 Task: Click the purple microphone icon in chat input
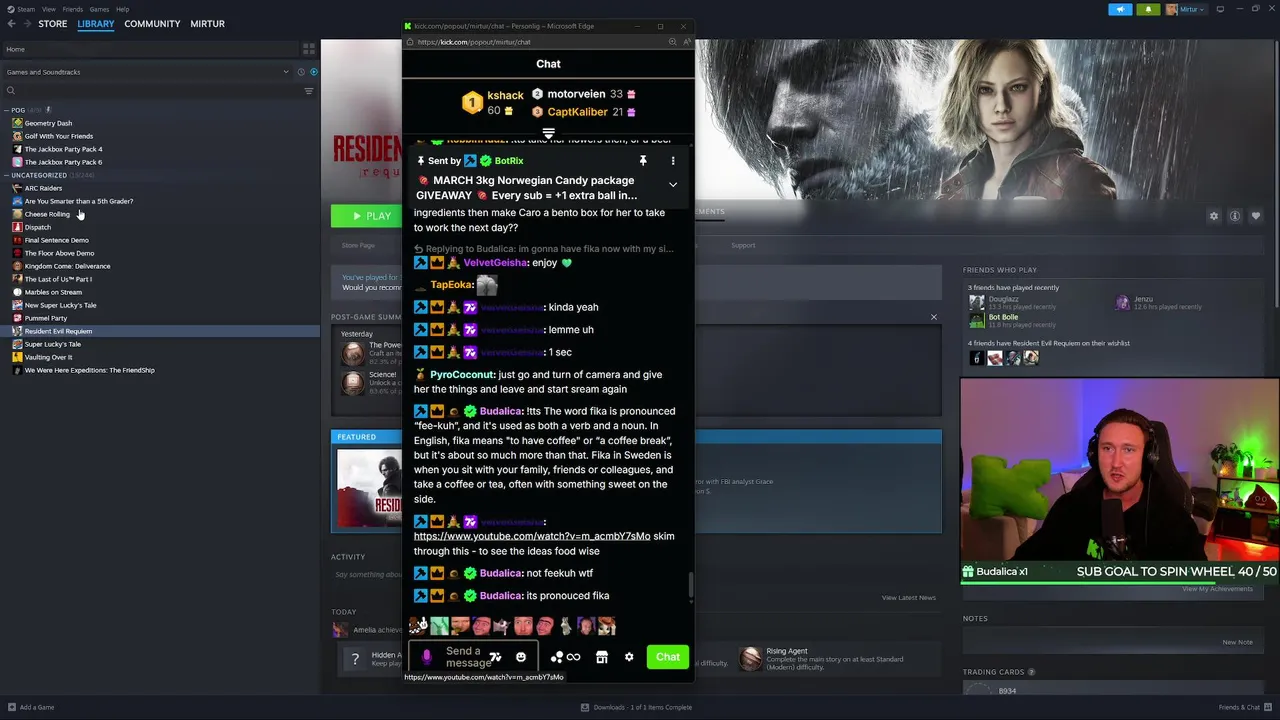coord(427,657)
